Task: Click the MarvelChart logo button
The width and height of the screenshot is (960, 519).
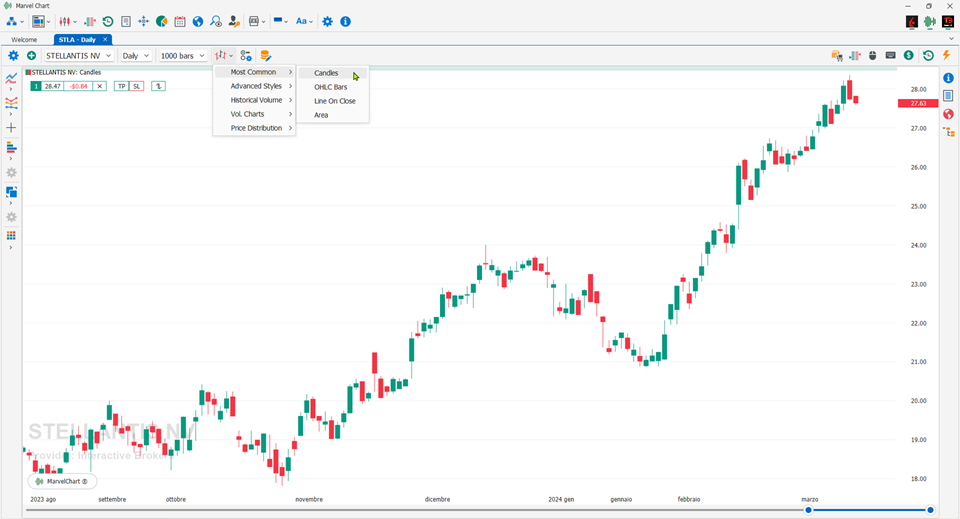Action: click(x=62, y=482)
